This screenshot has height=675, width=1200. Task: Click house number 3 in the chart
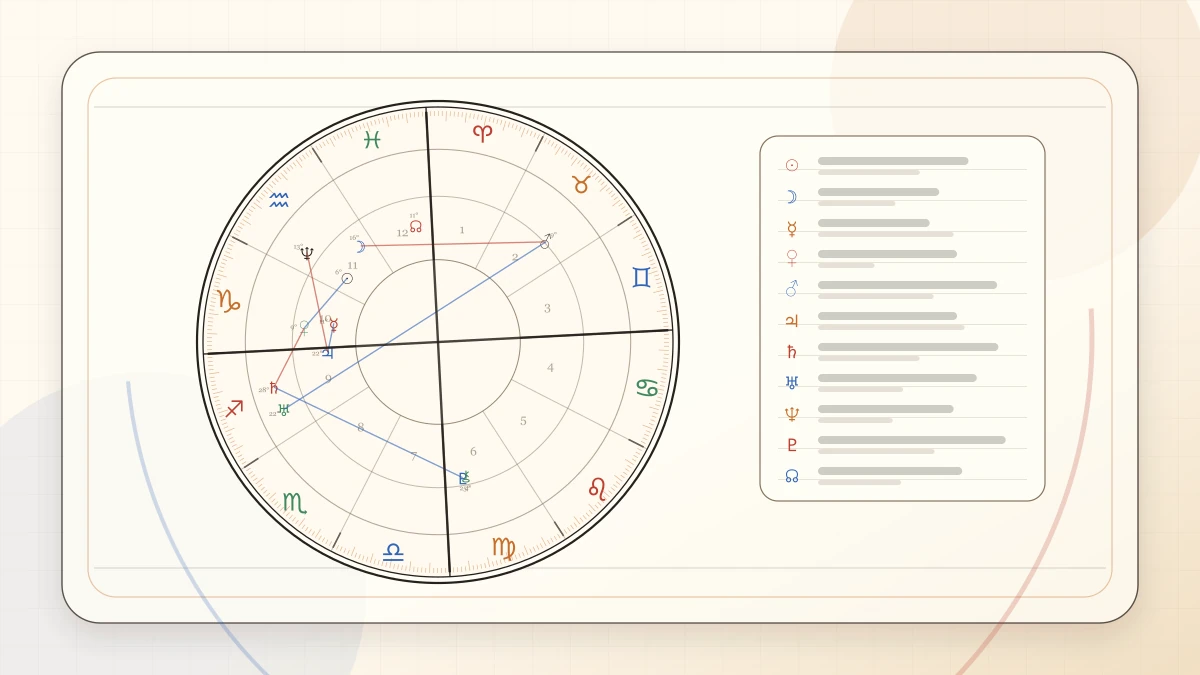coord(547,308)
